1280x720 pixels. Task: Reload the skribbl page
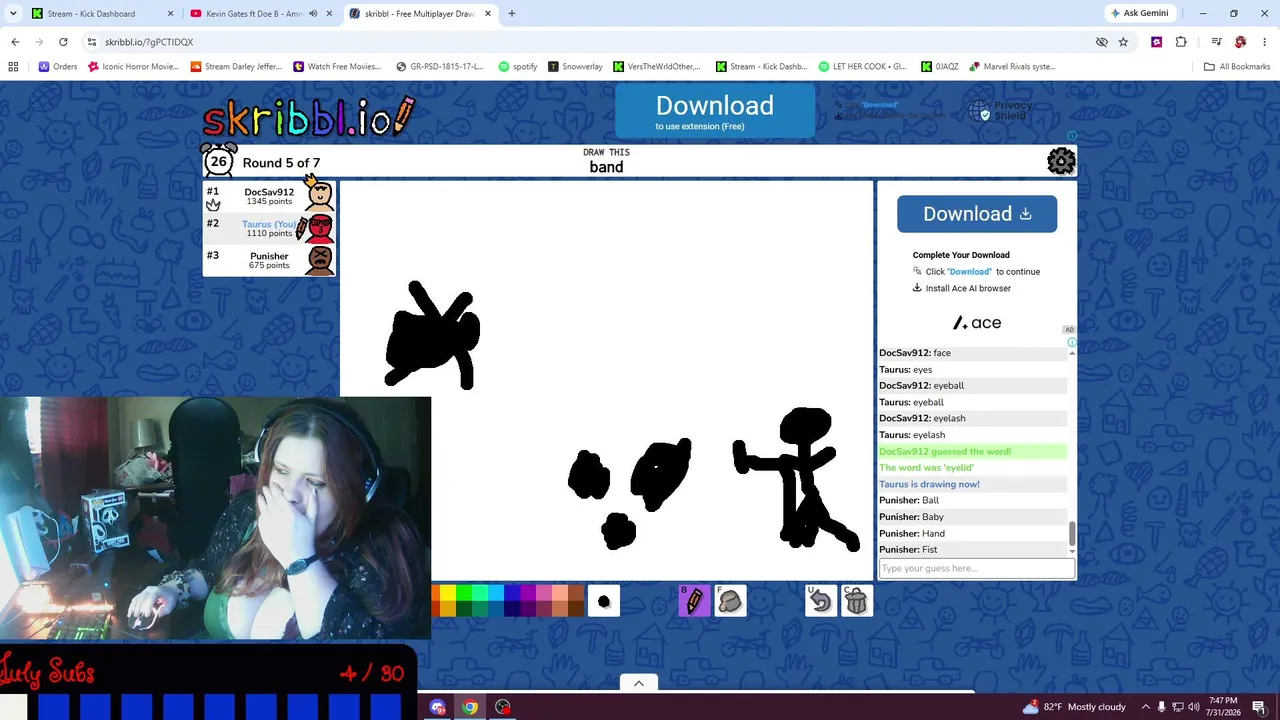tap(63, 42)
